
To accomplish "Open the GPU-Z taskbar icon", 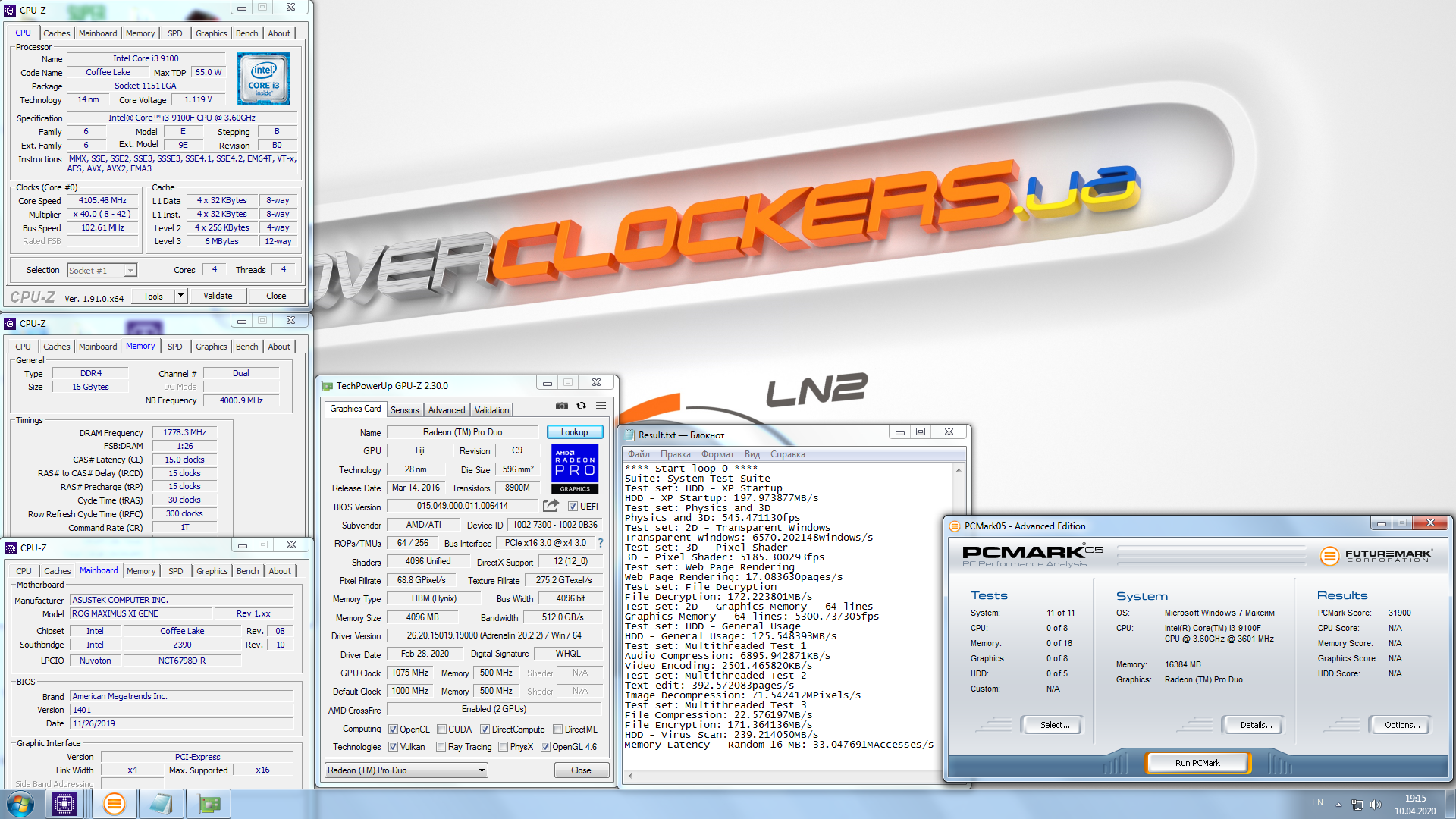I will 209,804.
